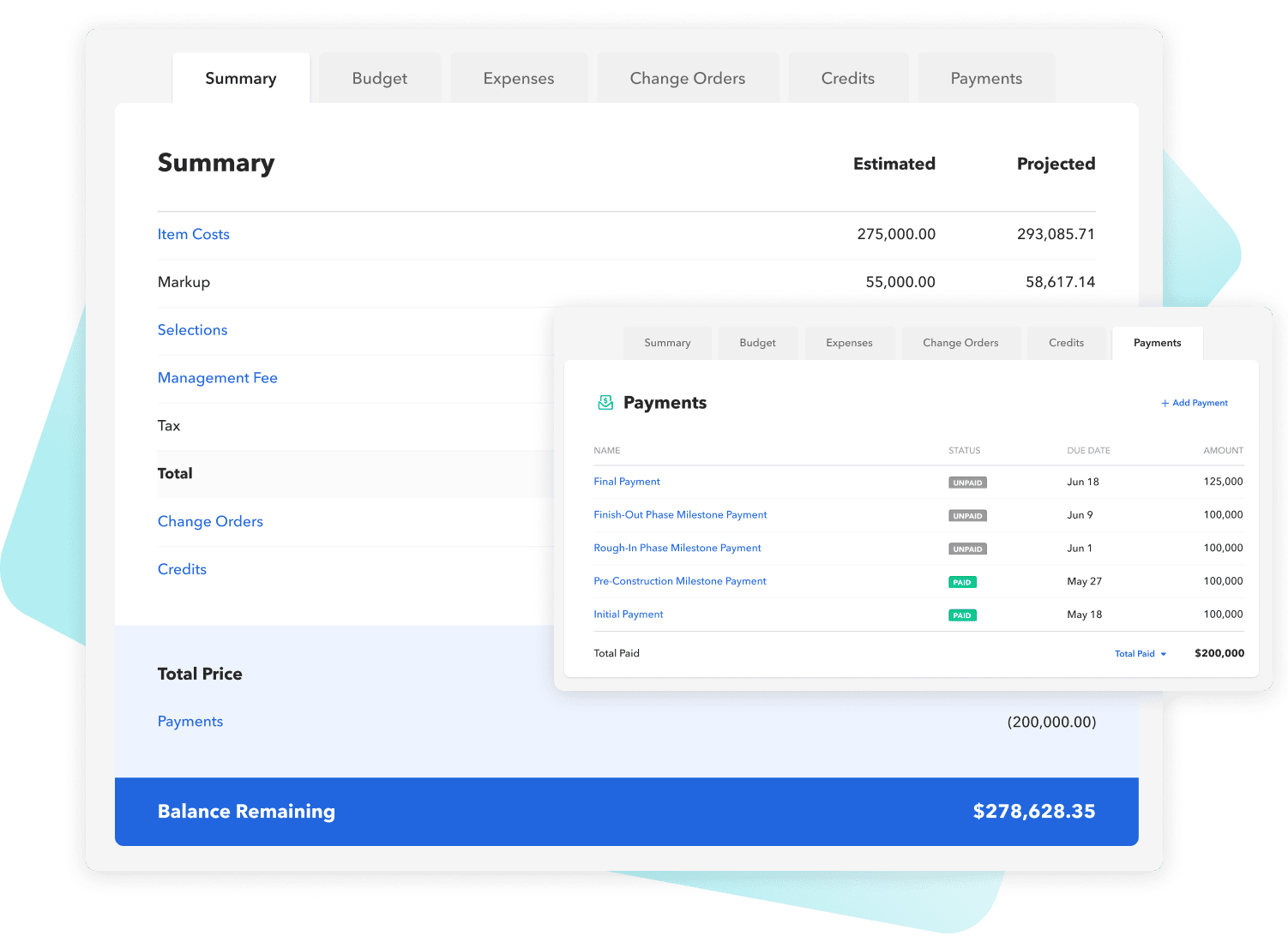Select the Credits tab in the Payments window
The width and height of the screenshot is (1288, 936).
coord(1066,343)
